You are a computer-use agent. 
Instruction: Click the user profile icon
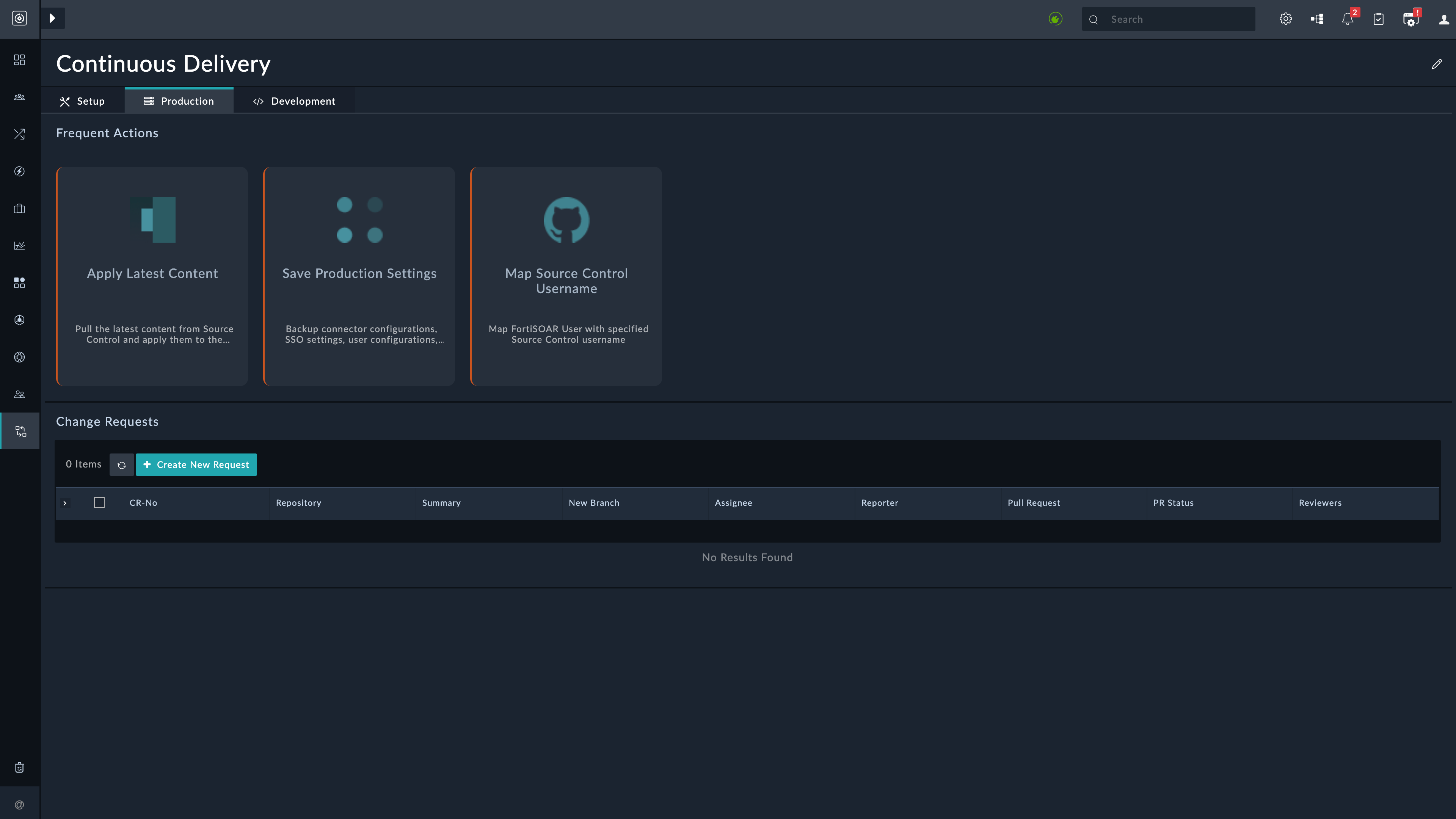point(1443,19)
